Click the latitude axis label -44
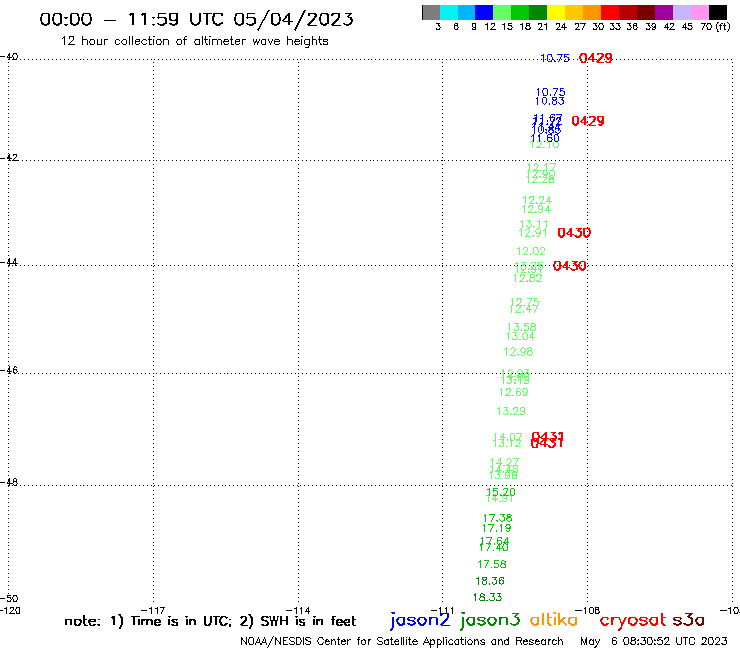Viewport: 740px width, 650px height. click(9, 262)
